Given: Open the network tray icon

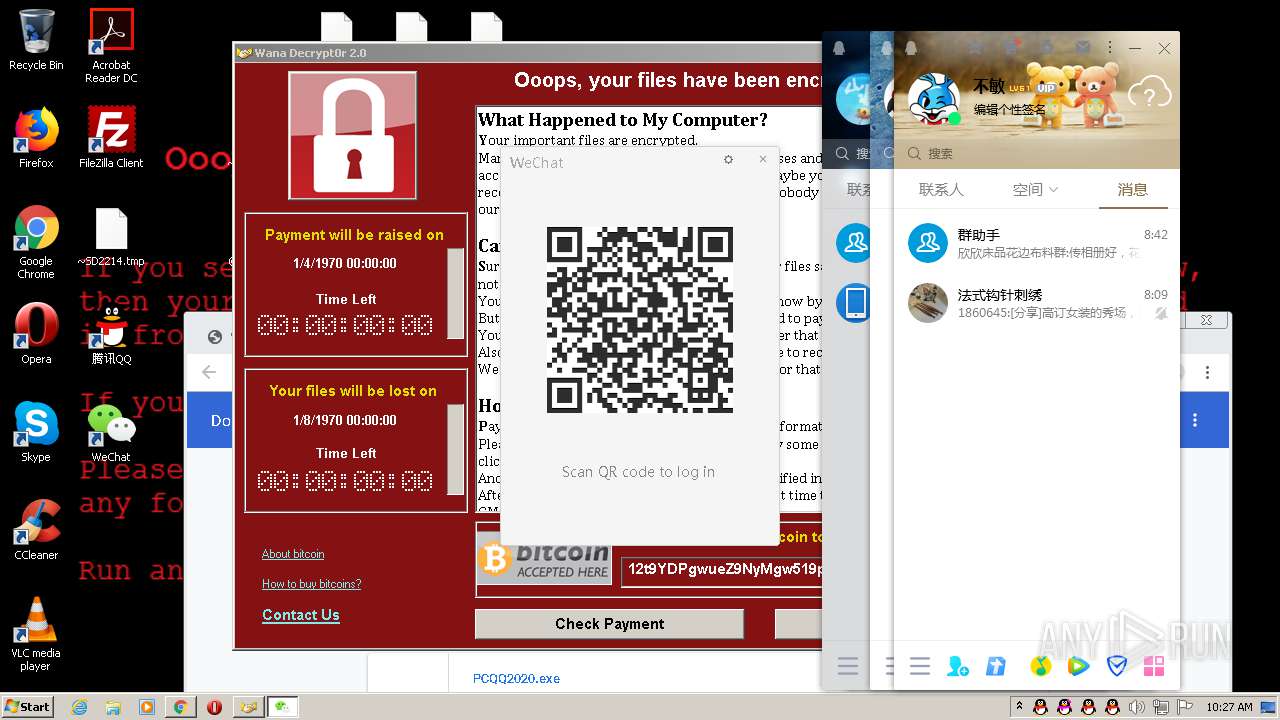Looking at the screenshot, I should 1160,707.
